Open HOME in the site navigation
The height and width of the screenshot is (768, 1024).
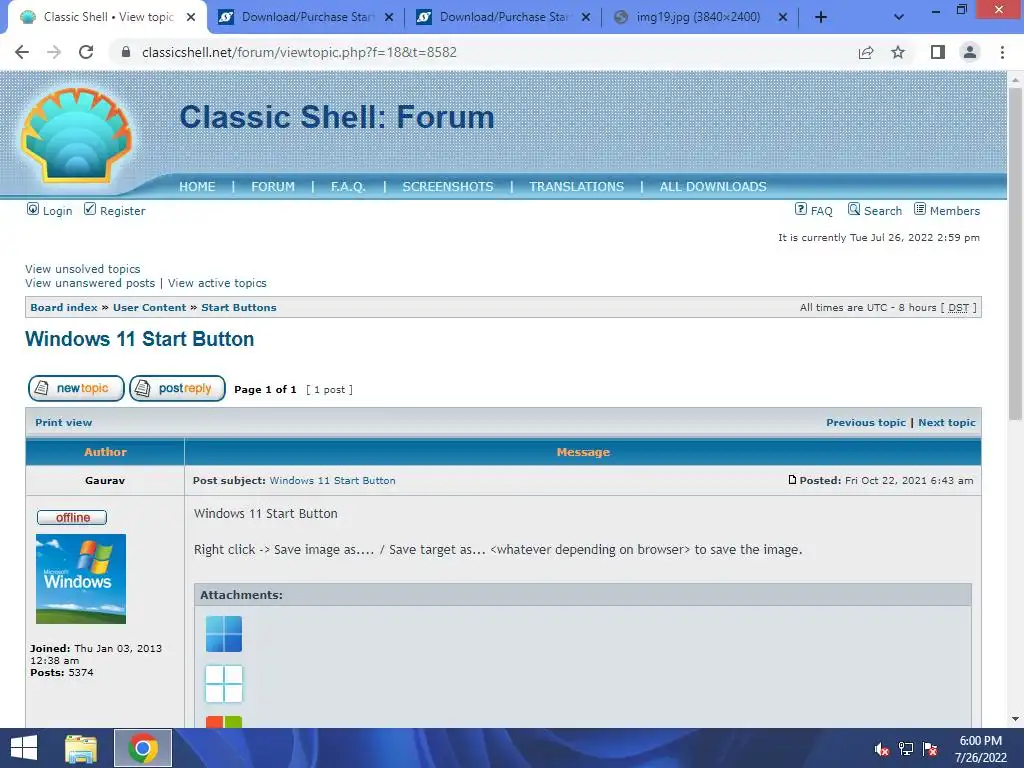coord(197,187)
